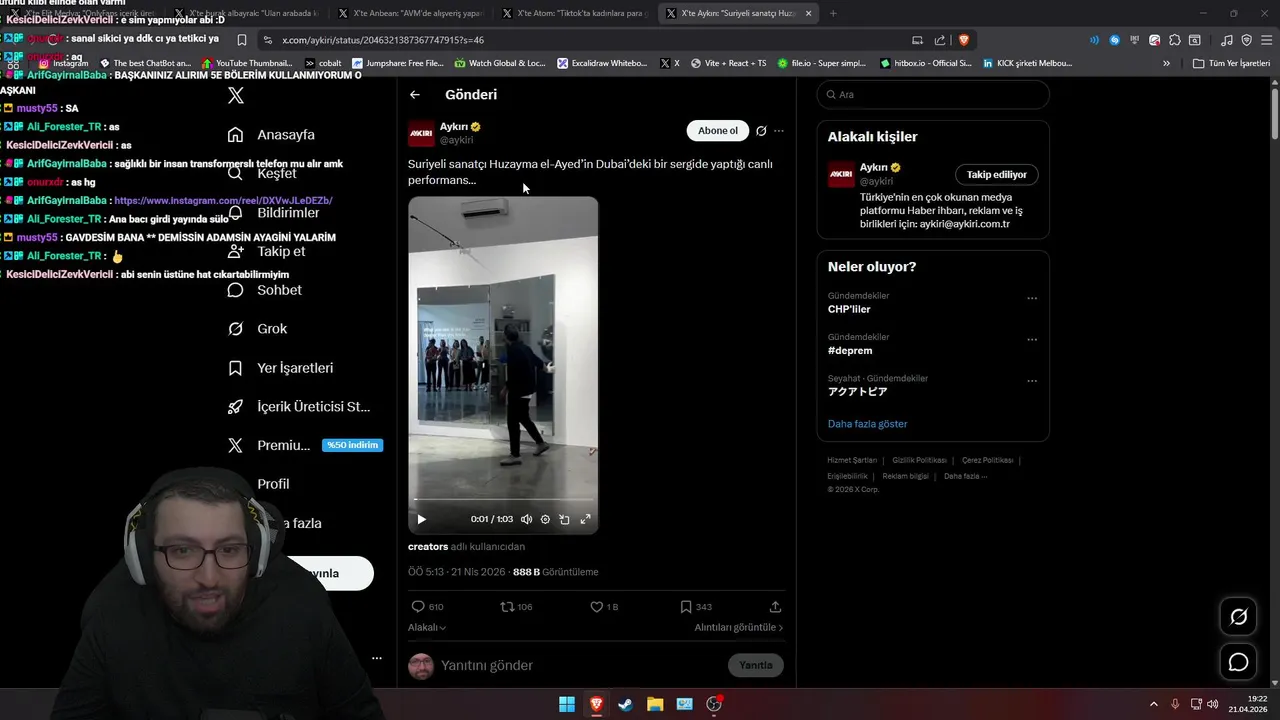The height and width of the screenshot is (720, 1280).
Task: Click Gizlilik Politikası footer link
Action: [x=919, y=460]
